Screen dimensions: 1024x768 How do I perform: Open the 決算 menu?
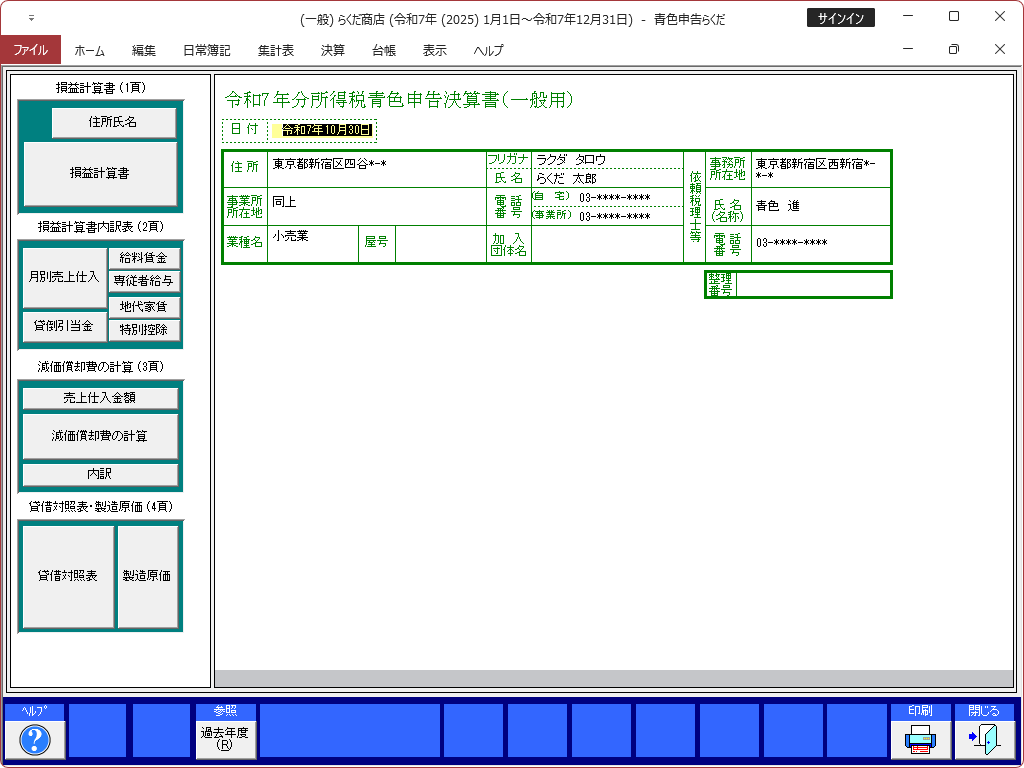[x=333, y=50]
